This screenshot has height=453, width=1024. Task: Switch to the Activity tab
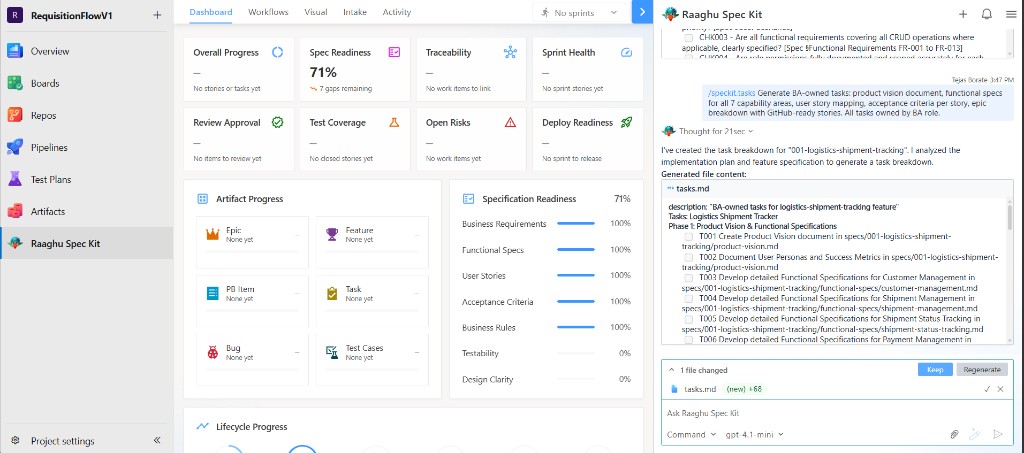pyautogui.click(x=397, y=12)
